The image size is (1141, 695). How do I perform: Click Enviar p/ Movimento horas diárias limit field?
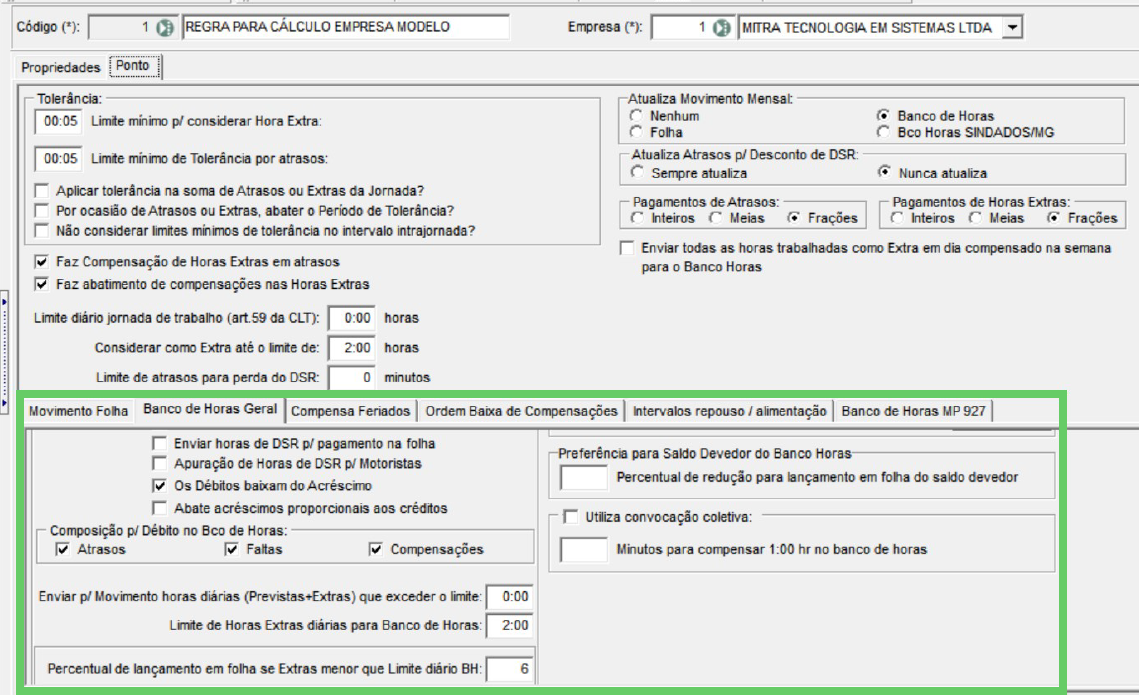pos(509,597)
